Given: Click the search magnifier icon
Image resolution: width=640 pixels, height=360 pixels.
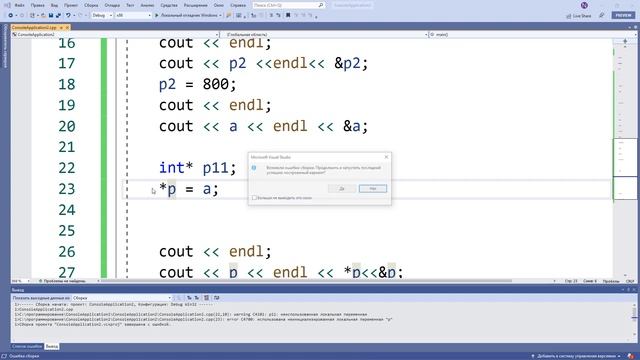Looking at the screenshot, I should tap(321, 5).
